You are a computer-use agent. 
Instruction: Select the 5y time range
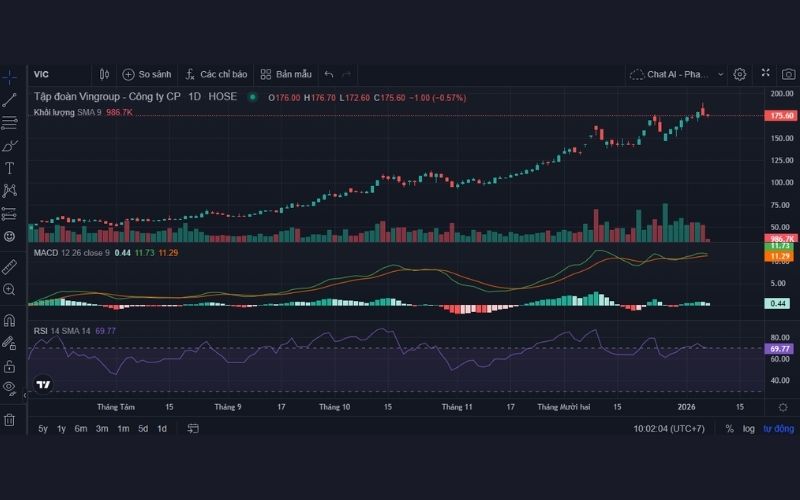tap(43, 428)
